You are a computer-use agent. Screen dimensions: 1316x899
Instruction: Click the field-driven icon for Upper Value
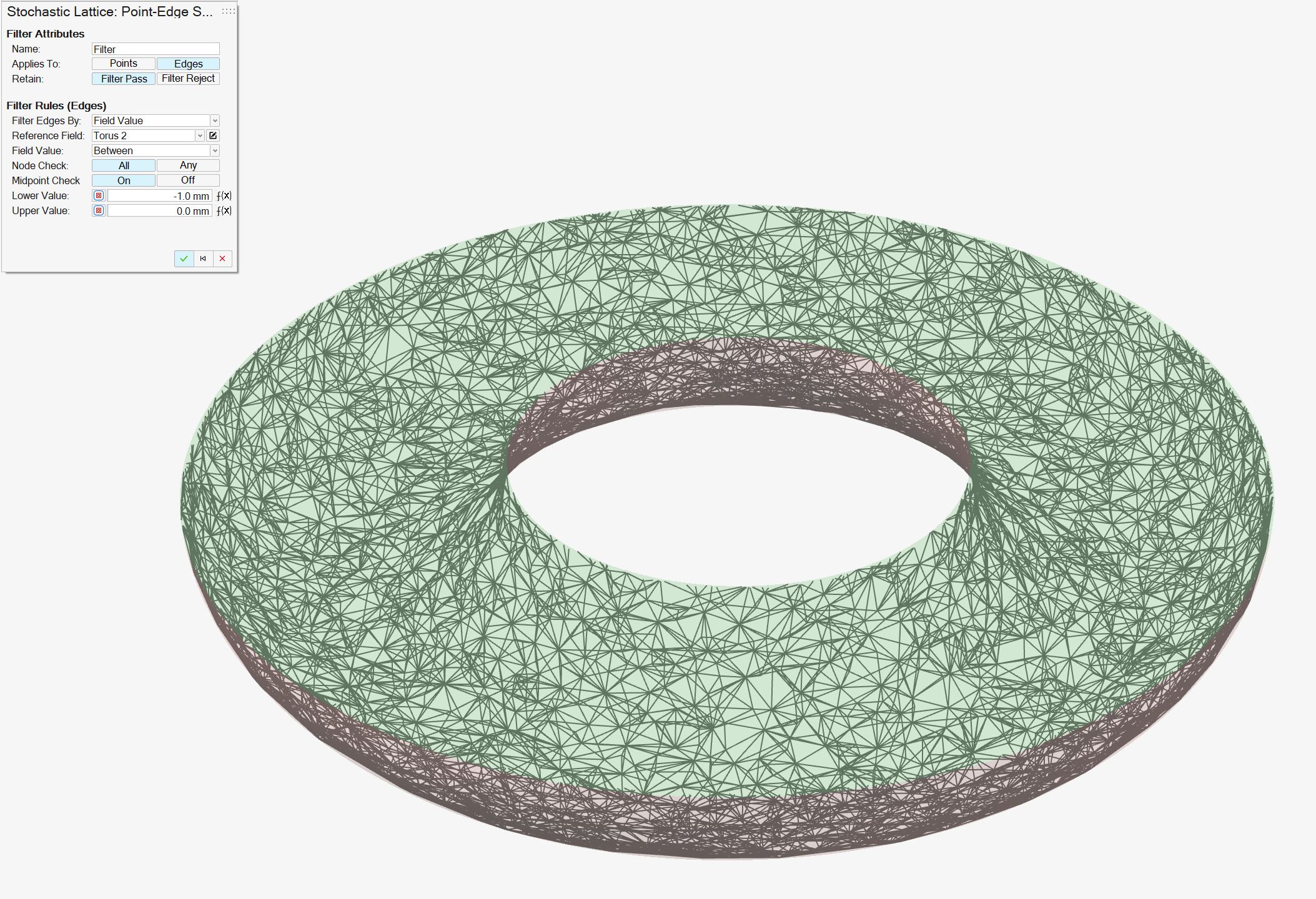[x=99, y=210]
